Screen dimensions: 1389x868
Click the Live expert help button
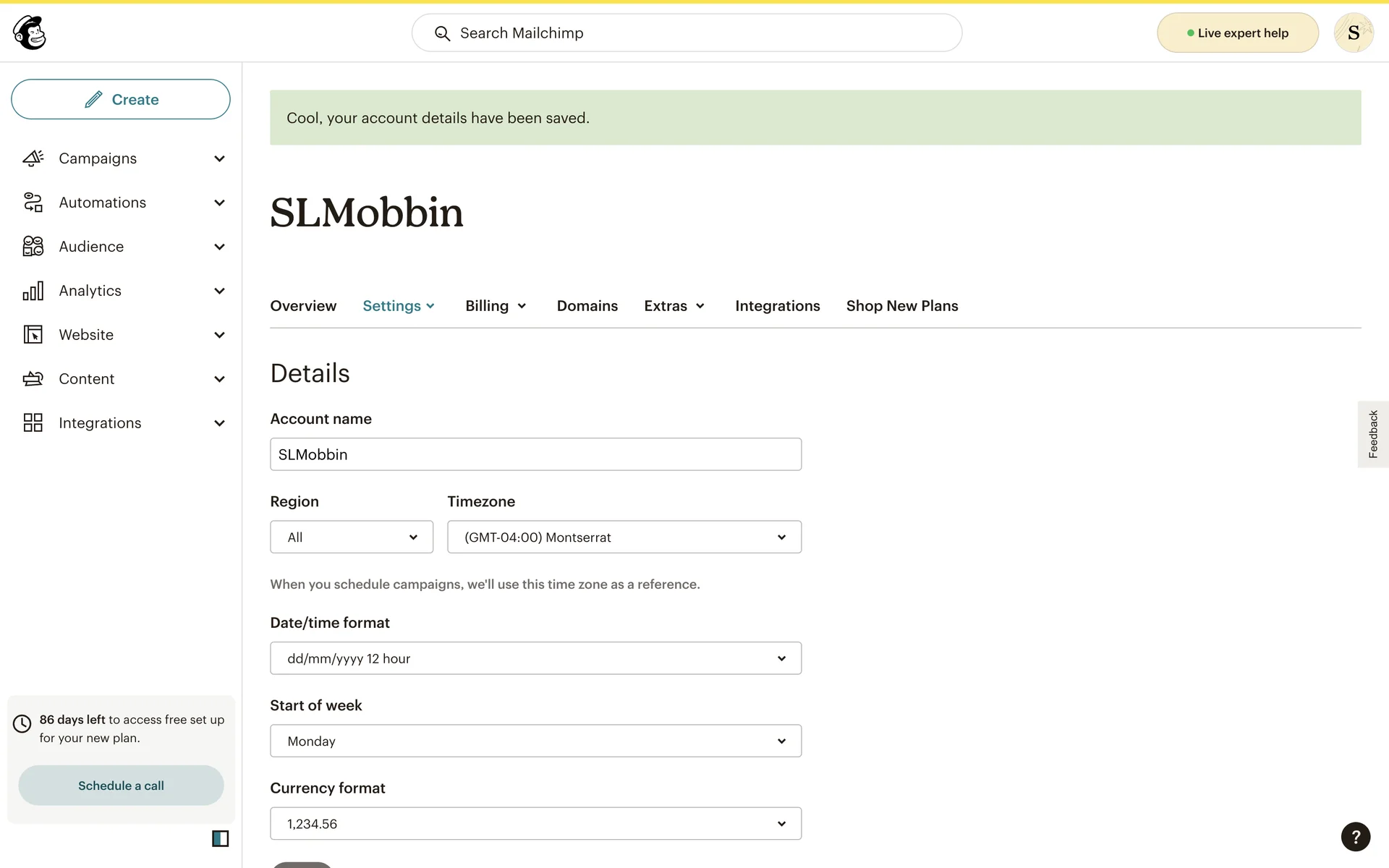pyautogui.click(x=1237, y=33)
